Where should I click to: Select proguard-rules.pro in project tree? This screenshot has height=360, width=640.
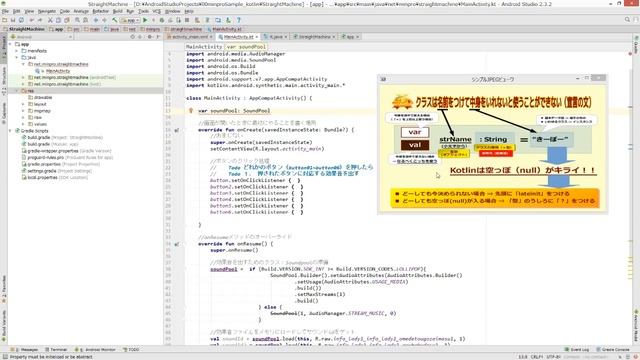pyautogui.click(x=46, y=158)
